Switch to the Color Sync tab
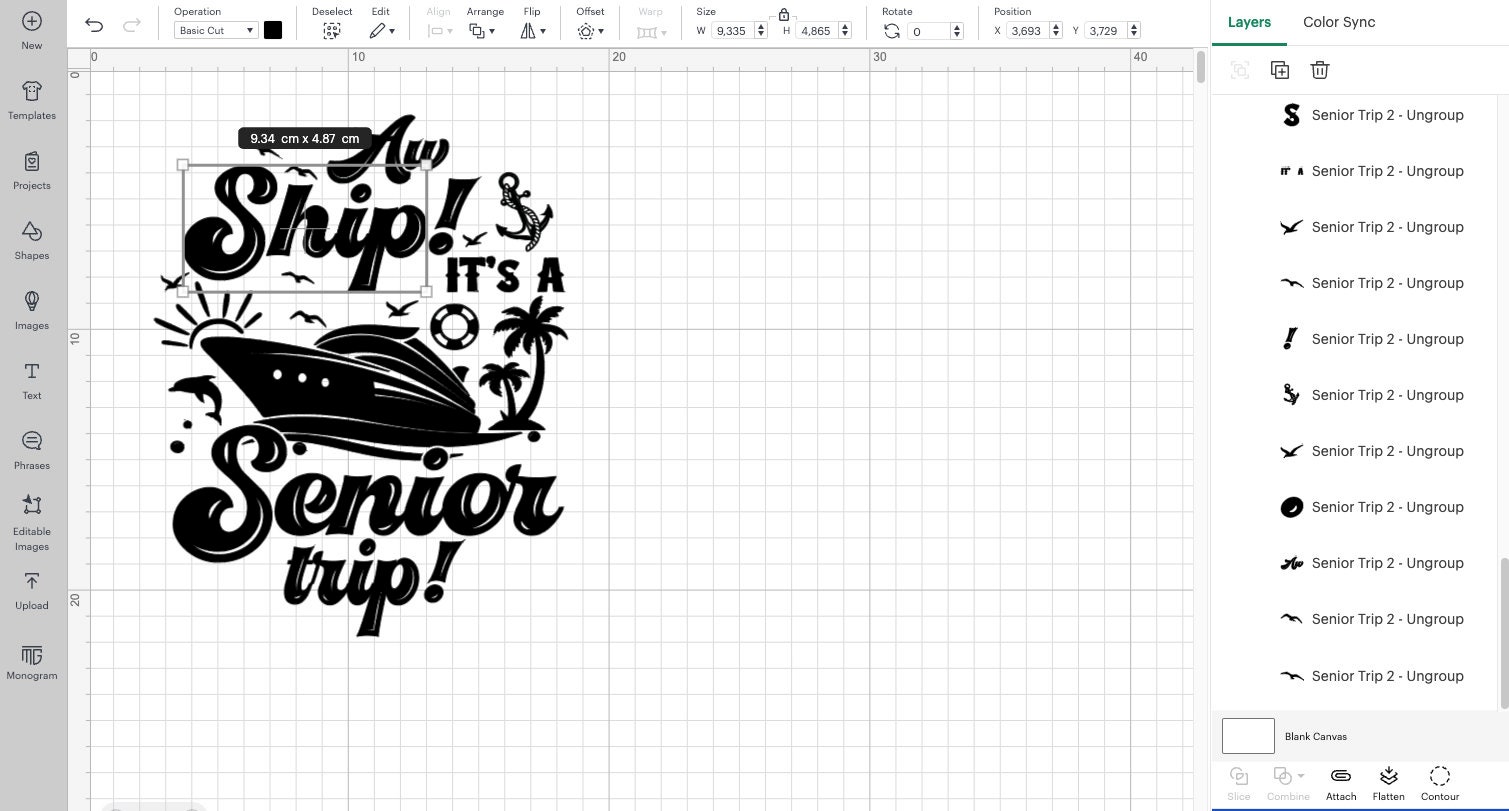Screen dimensions: 1509x811 click(1338, 21)
